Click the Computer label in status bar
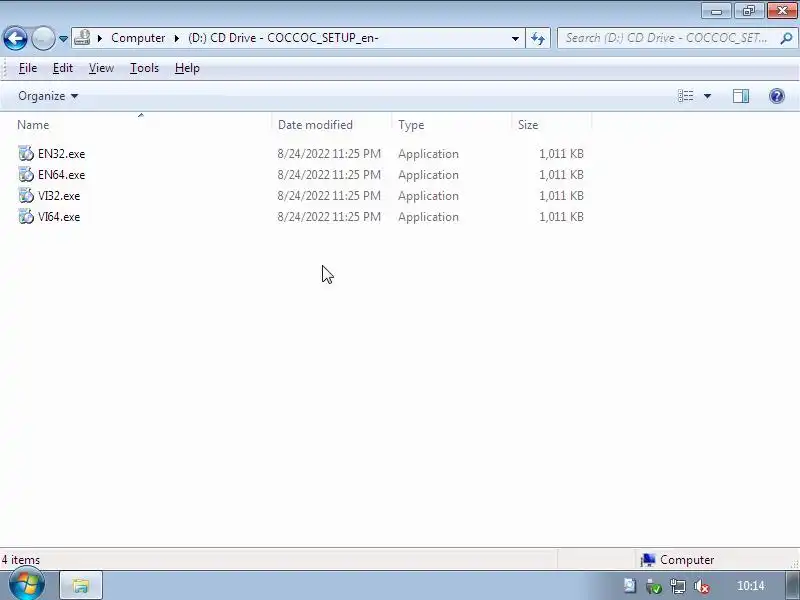 click(687, 560)
